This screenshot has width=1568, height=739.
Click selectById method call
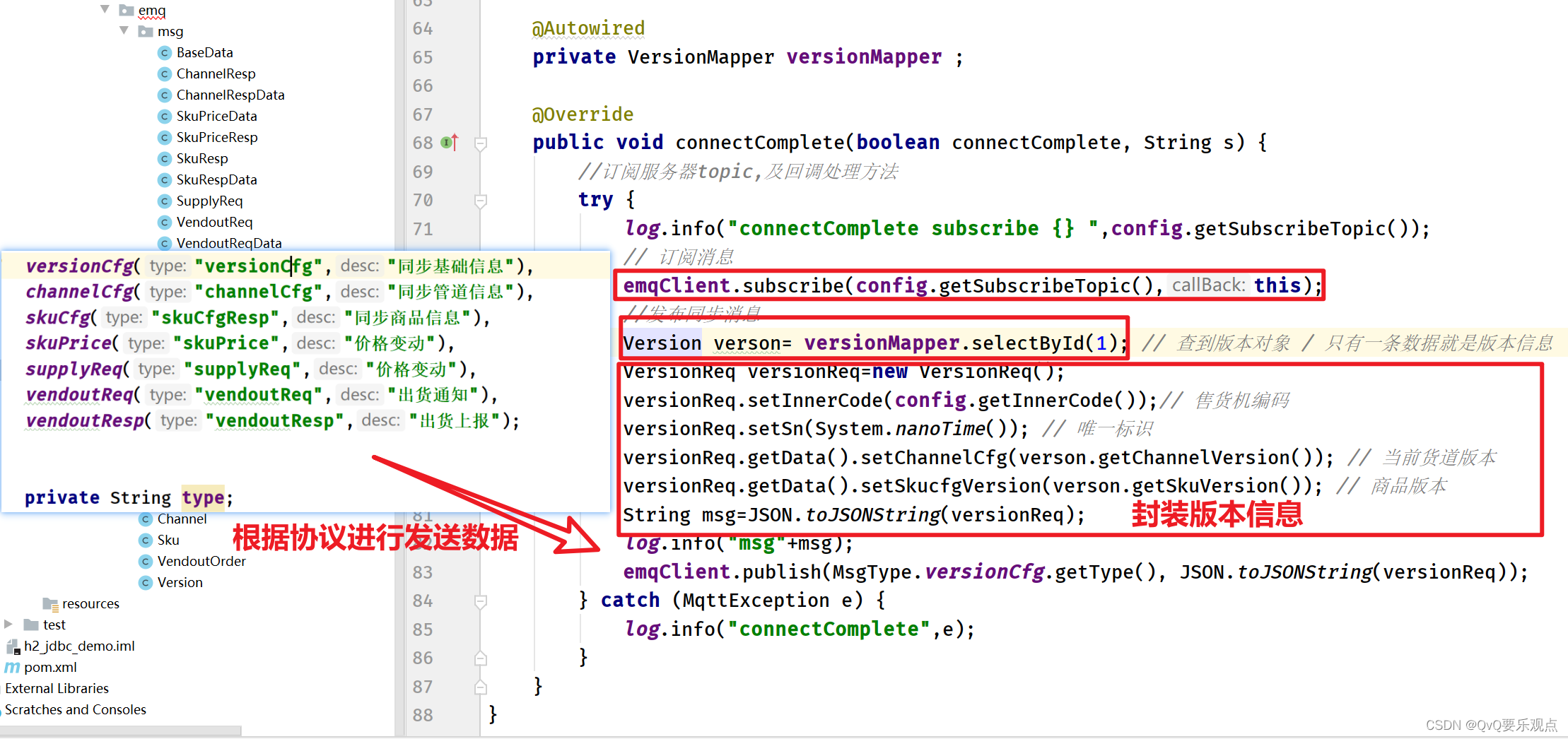click(x=1027, y=343)
